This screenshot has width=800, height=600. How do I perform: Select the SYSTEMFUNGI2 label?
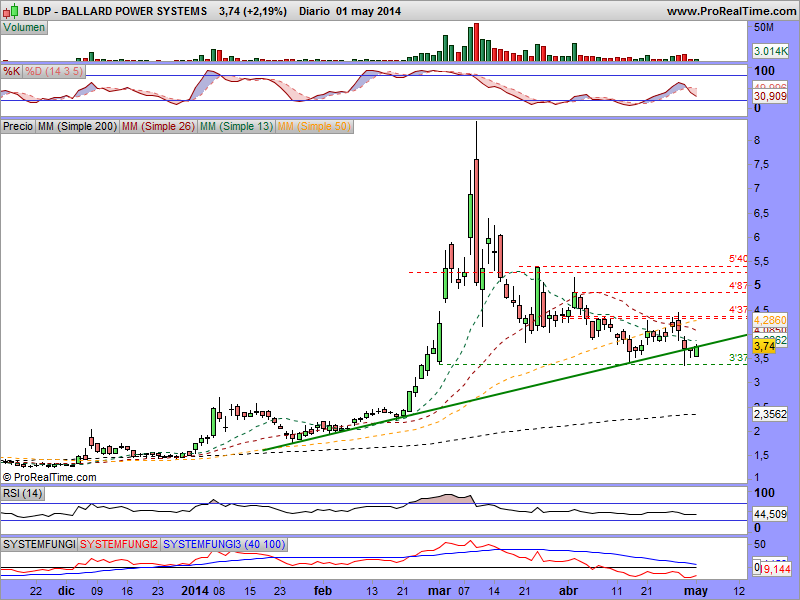point(119,544)
